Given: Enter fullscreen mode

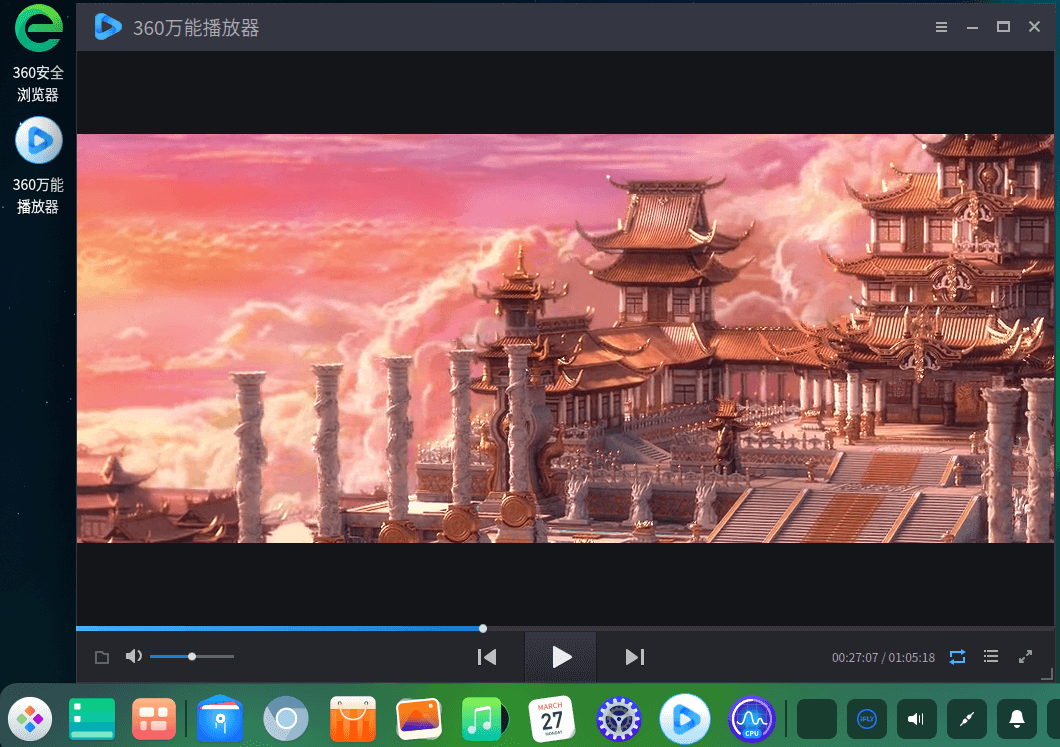Looking at the screenshot, I should pos(1026,656).
